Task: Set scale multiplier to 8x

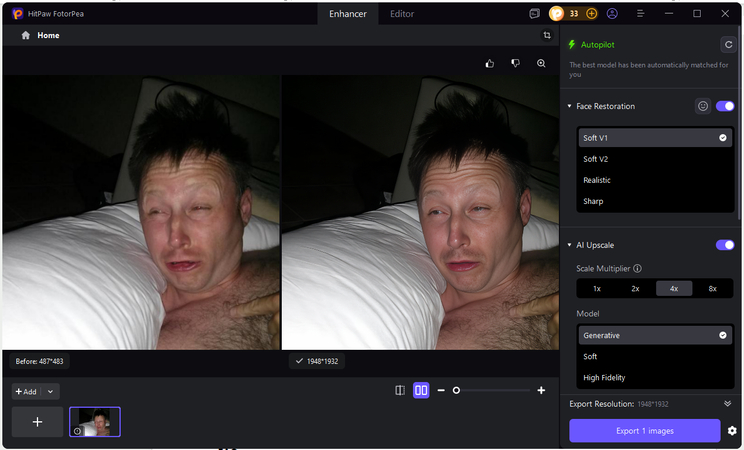Action: click(712, 289)
